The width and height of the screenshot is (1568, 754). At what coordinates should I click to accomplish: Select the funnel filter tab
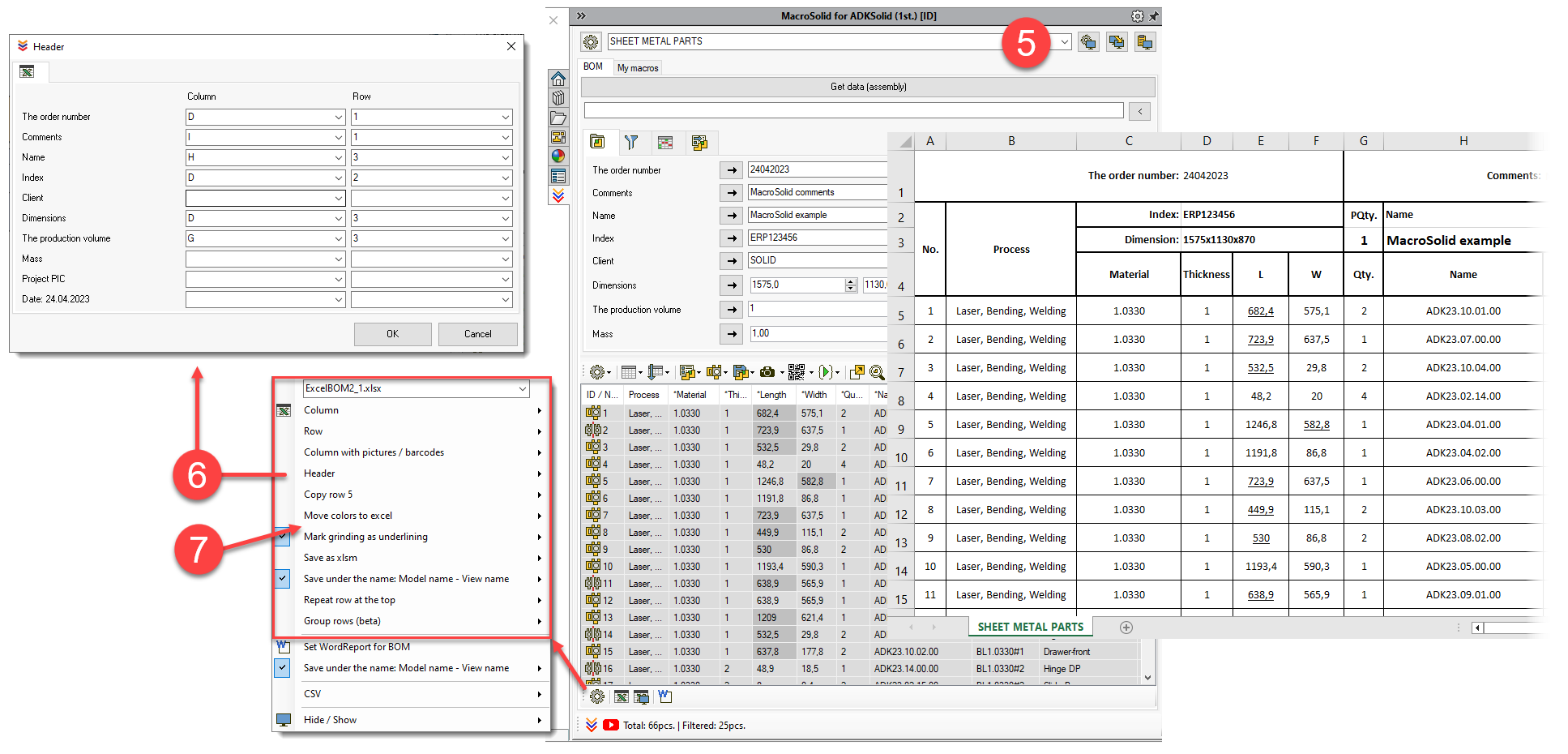pyautogui.click(x=631, y=143)
